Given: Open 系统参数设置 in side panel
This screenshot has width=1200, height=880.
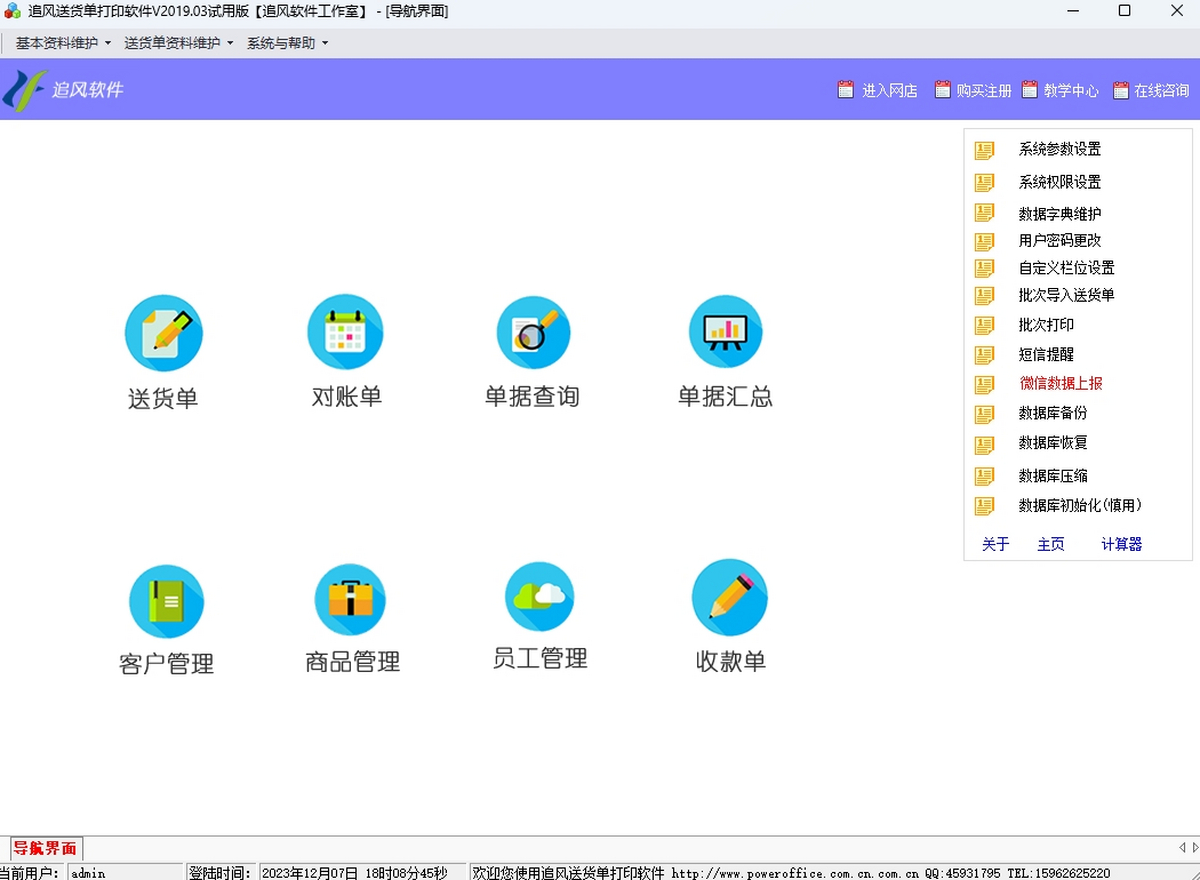Looking at the screenshot, I should point(1059,150).
